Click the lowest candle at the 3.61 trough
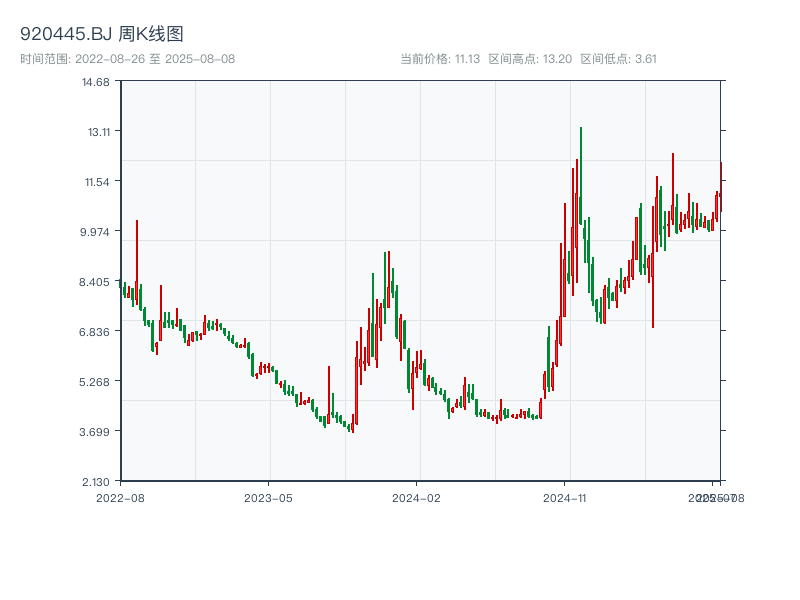 (x=353, y=424)
